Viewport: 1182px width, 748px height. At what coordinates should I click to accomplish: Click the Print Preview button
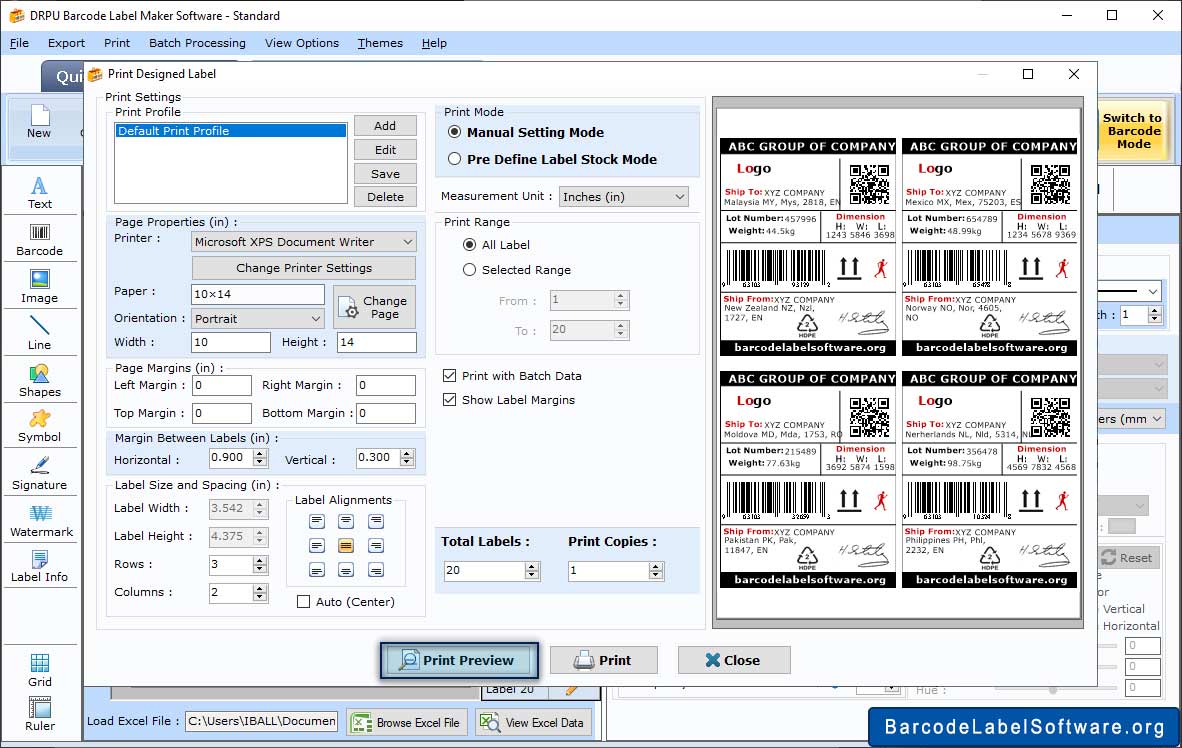[x=459, y=661]
